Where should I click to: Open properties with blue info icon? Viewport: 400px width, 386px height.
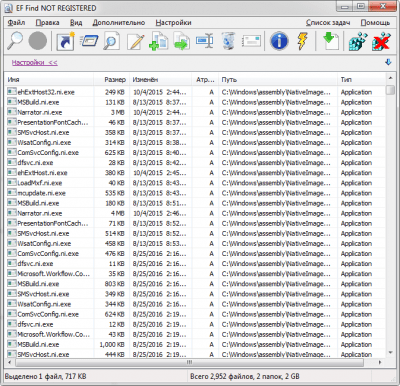tap(279, 41)
